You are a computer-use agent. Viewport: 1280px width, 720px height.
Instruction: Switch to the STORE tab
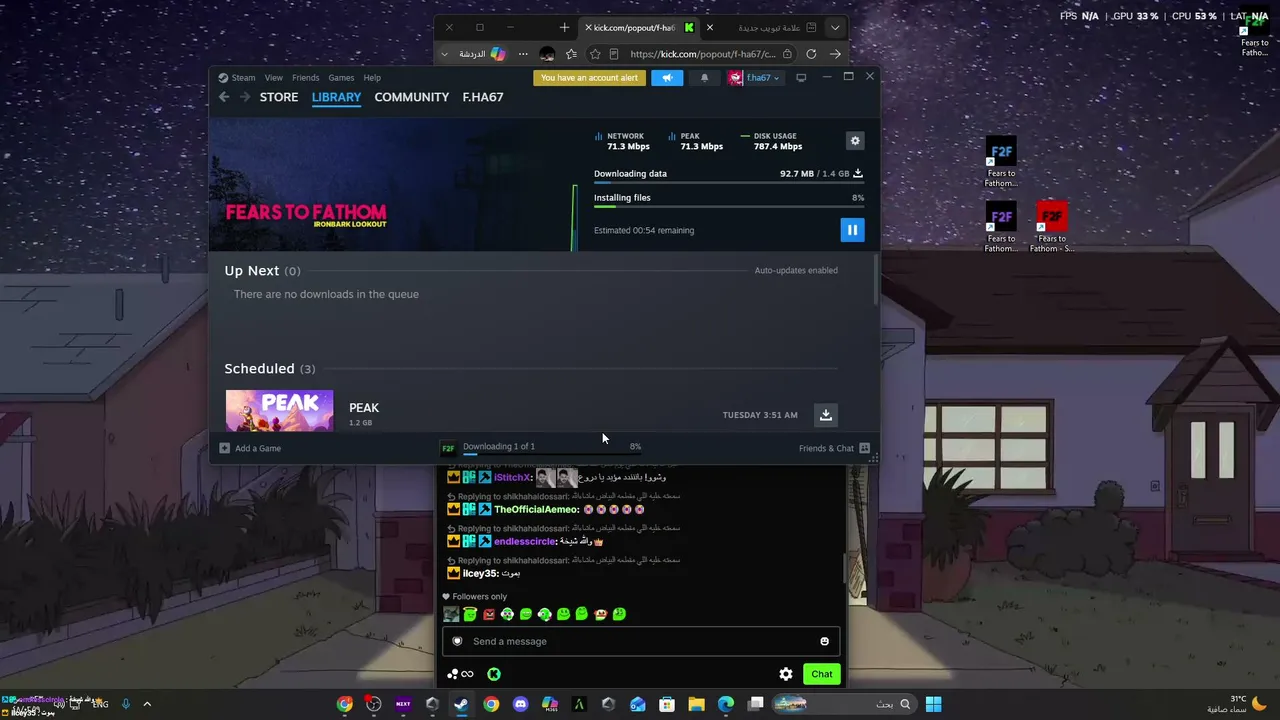[x=279, y=97]
